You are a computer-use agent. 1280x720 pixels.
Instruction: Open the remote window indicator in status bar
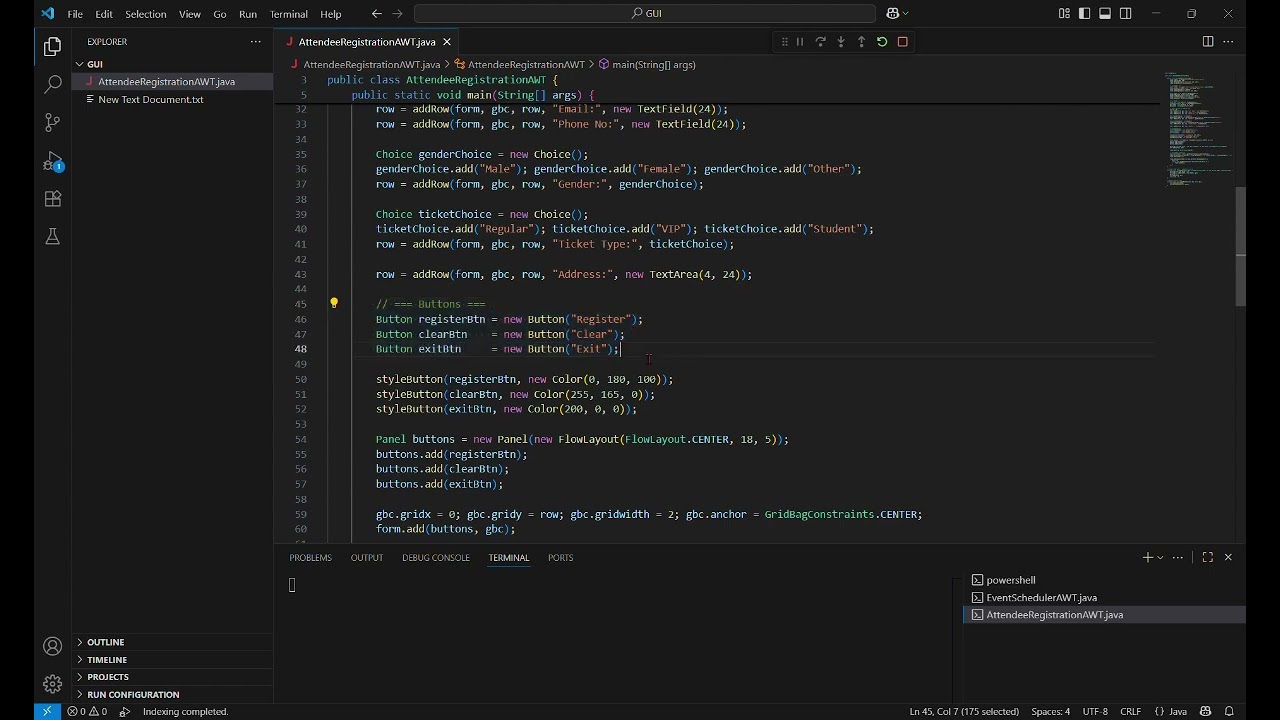tap(47, 712)
